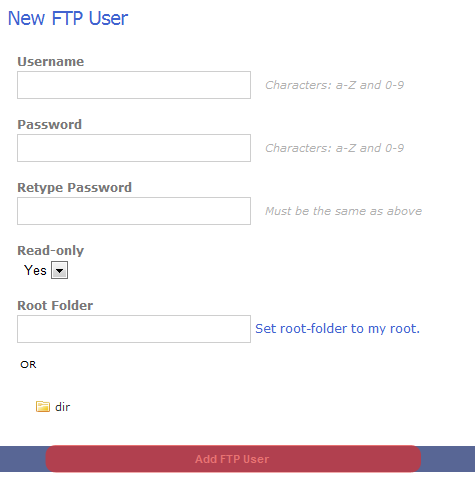Click the New FTP User heading
Image resolution: width=475 pixels, height=495 pixels.
tap(68, 18)
